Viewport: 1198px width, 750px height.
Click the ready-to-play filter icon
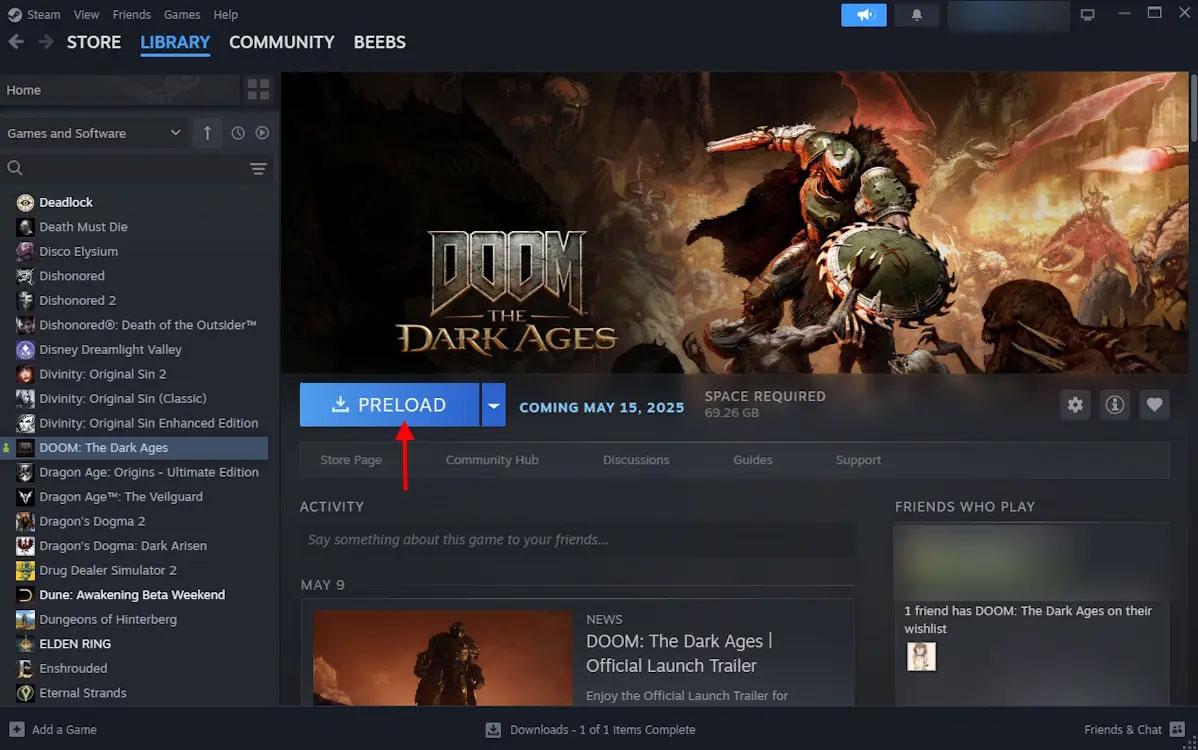point(262,132)
